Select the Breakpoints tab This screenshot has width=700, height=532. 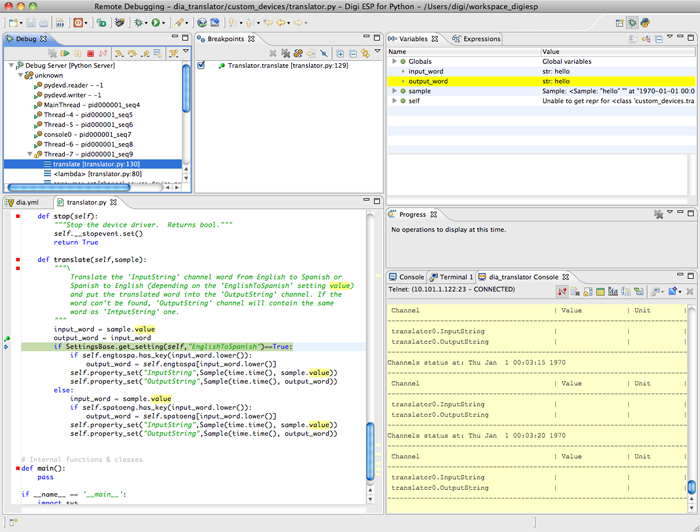[225, 39]
